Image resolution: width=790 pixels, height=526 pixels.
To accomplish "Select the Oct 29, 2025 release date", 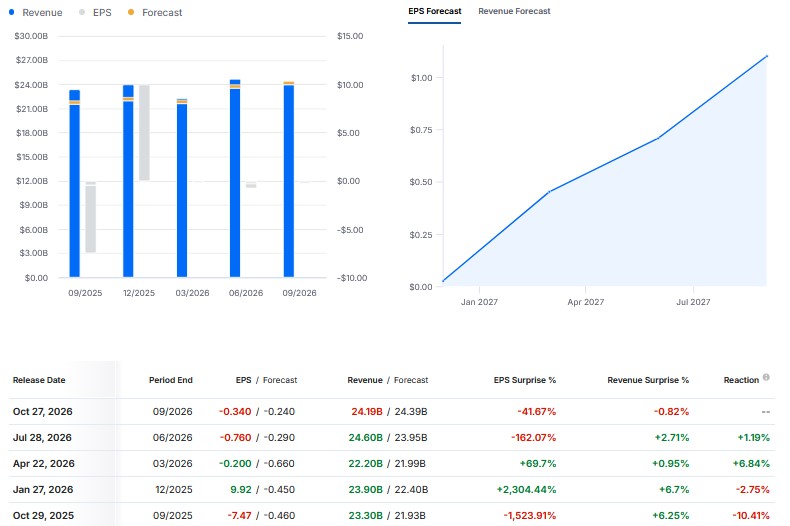I will click(43, 515).
